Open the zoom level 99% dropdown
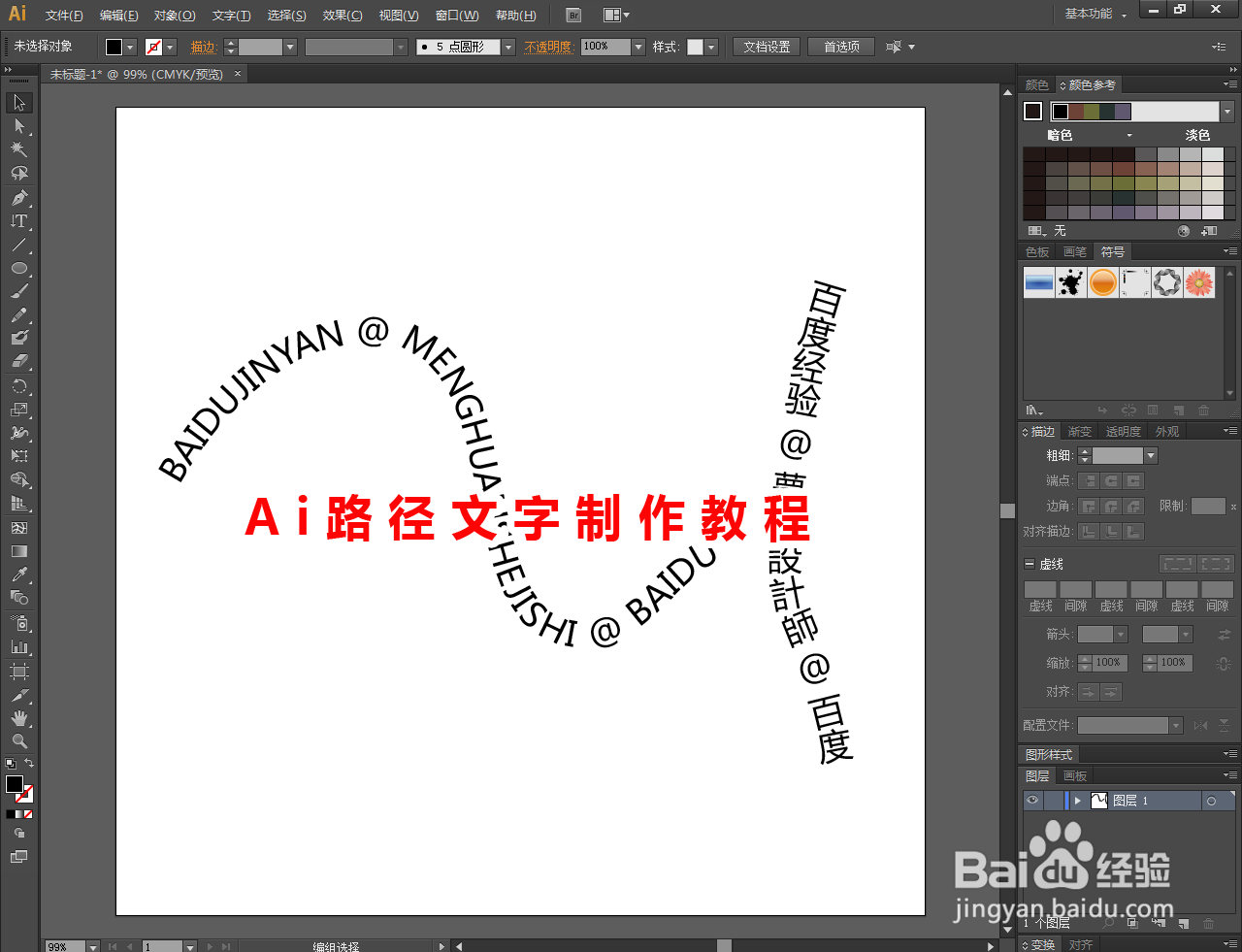This screenshot has height=952, width=1242. [x=93, y=946]
